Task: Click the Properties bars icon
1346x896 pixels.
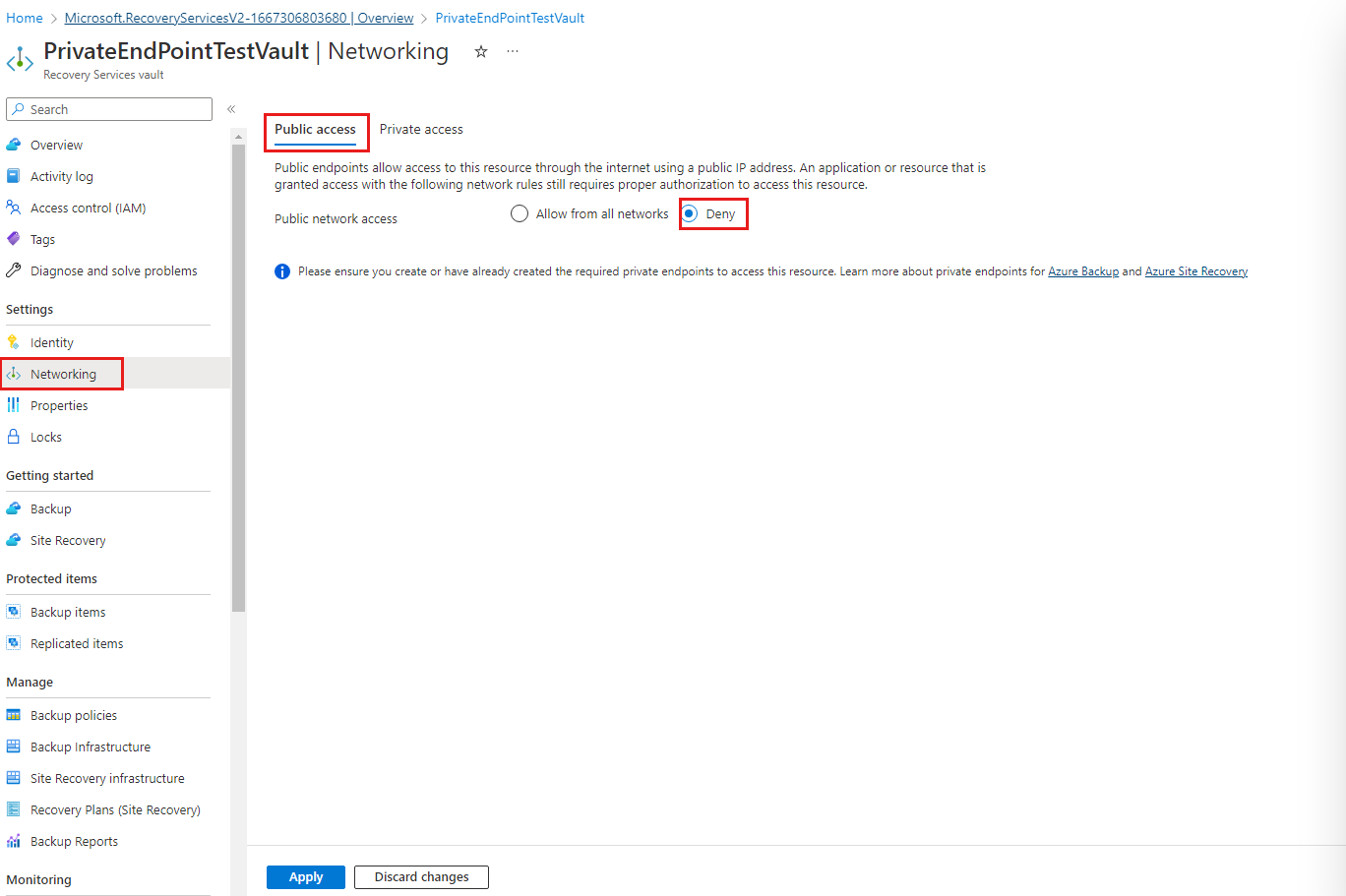Action: click(14, 405)
